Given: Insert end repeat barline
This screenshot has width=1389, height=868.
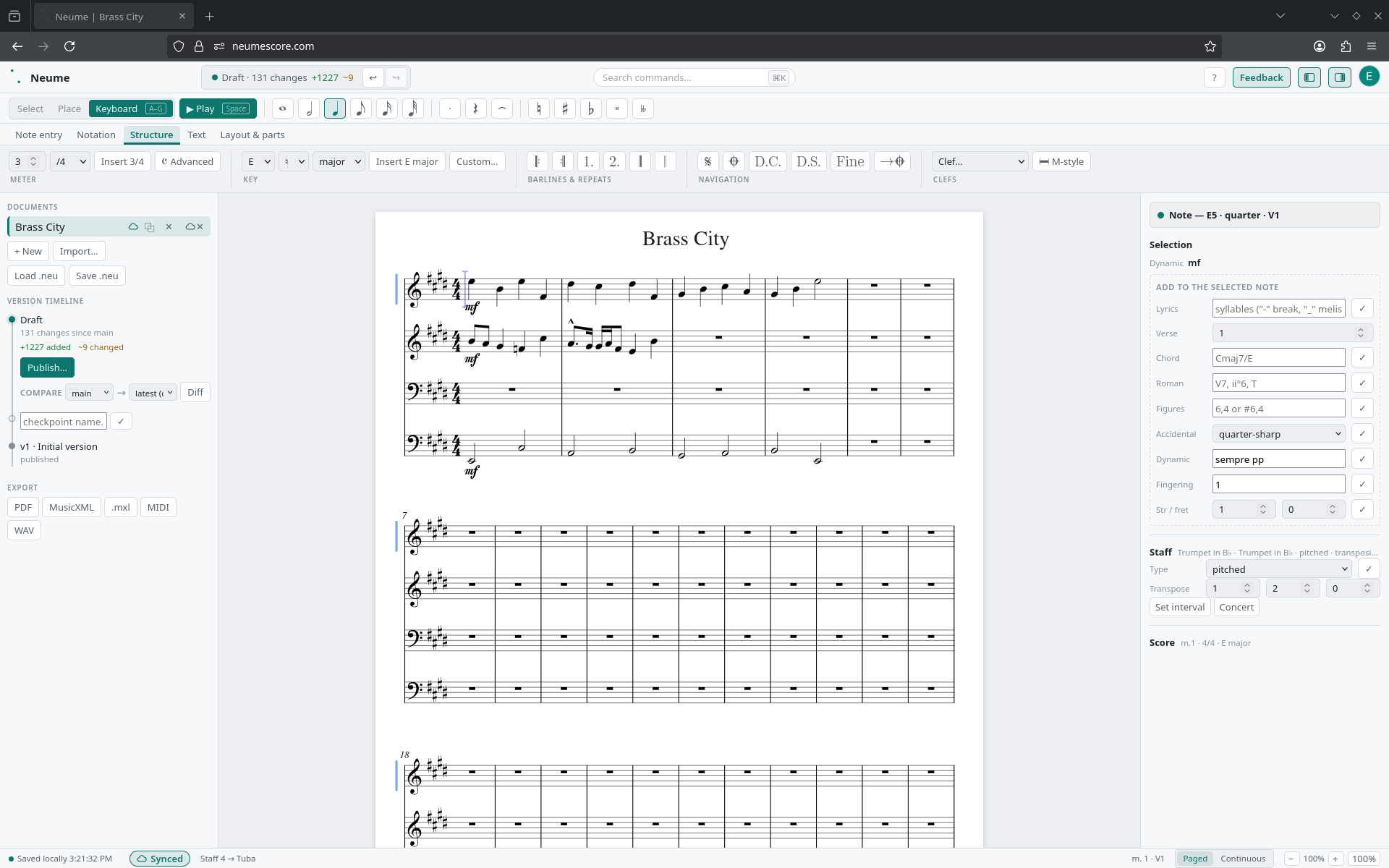Looking at the screenshot, I should point(563,161).
